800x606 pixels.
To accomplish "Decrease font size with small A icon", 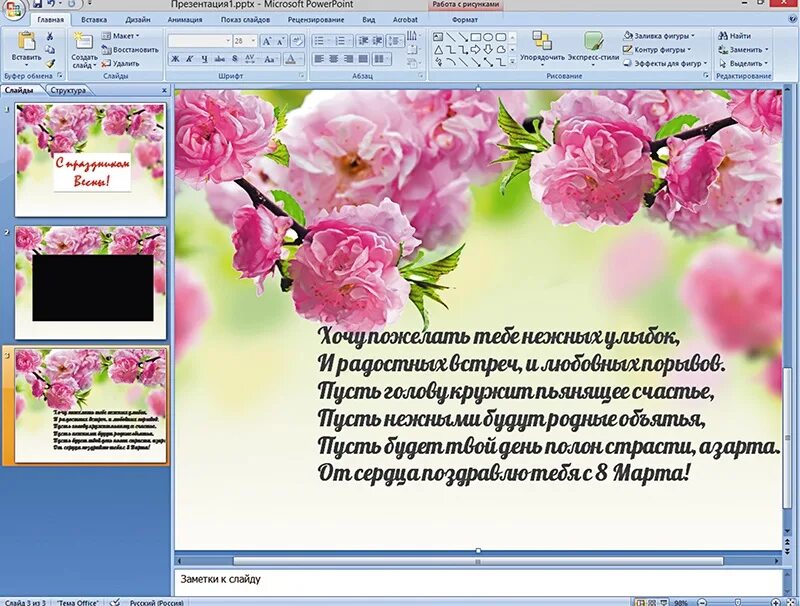I will tap(280, 41).
